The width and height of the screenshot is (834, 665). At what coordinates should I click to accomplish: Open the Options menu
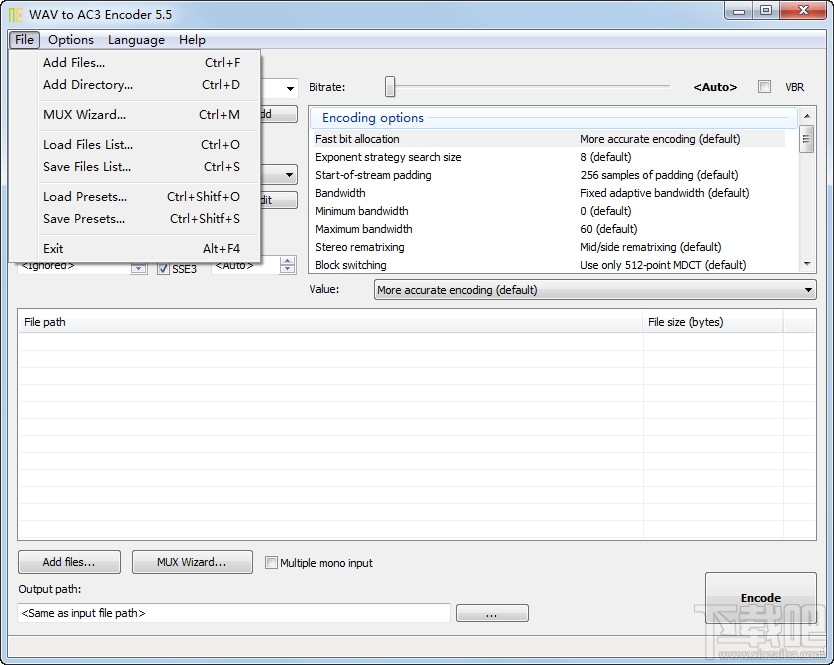[x=70, y=40]
